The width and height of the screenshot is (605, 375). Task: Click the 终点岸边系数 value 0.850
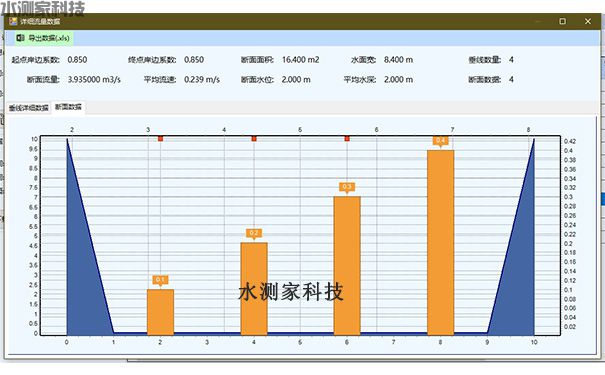[x=194, y=60]
